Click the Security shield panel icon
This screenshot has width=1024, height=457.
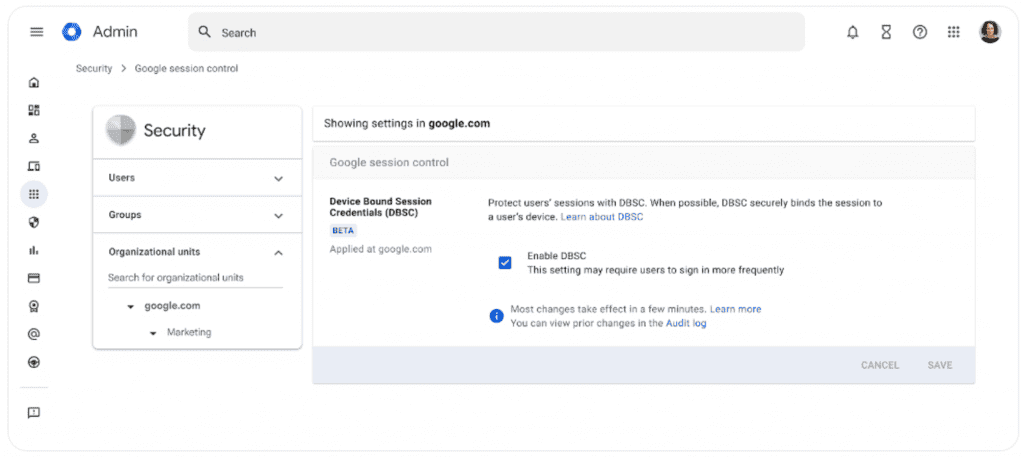(x=121, y=130)
